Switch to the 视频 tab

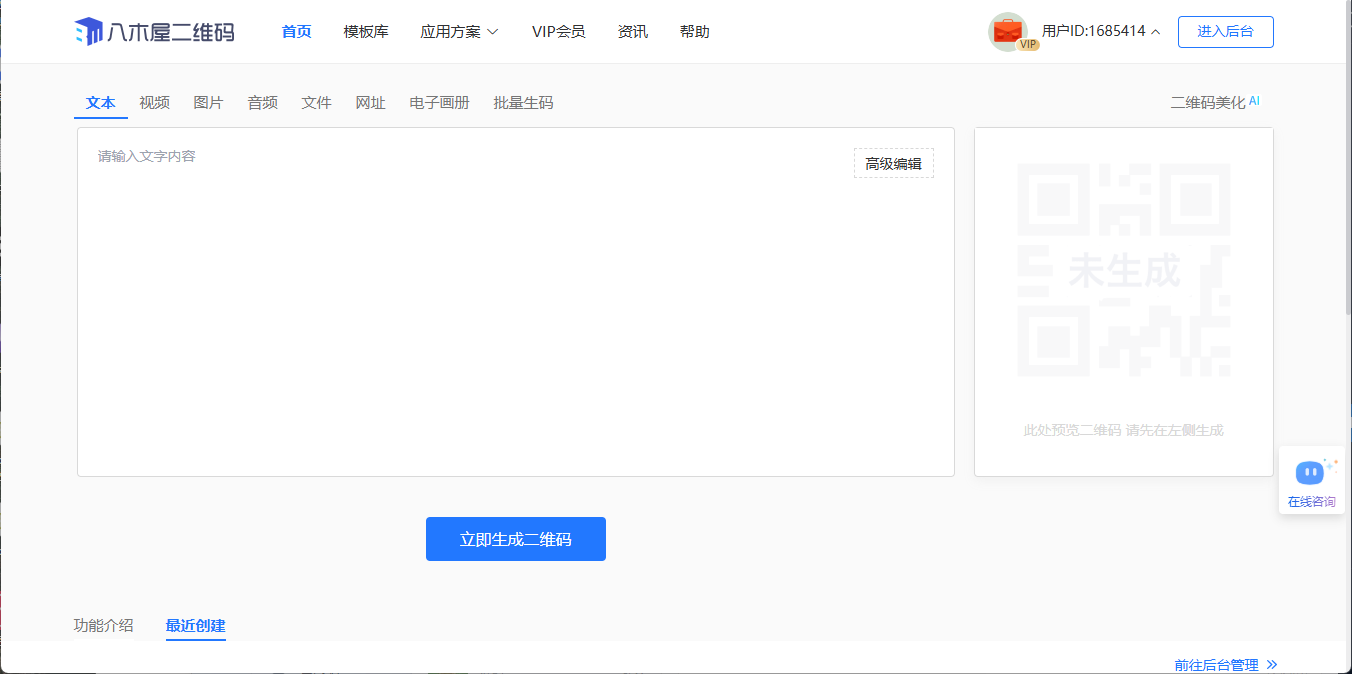(155, 103)
